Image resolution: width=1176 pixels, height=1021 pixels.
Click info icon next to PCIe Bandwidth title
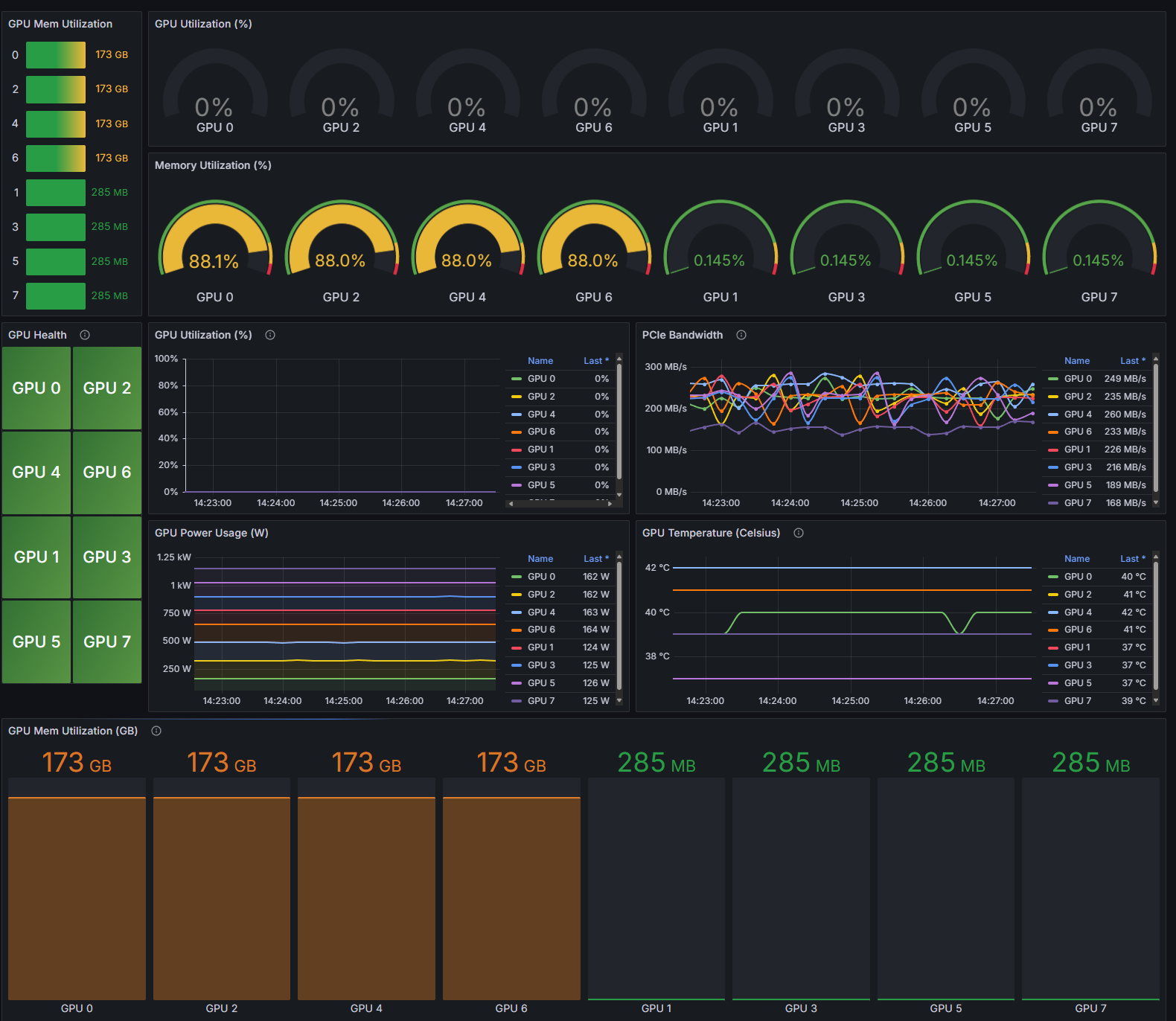click(x=741, y=335)
